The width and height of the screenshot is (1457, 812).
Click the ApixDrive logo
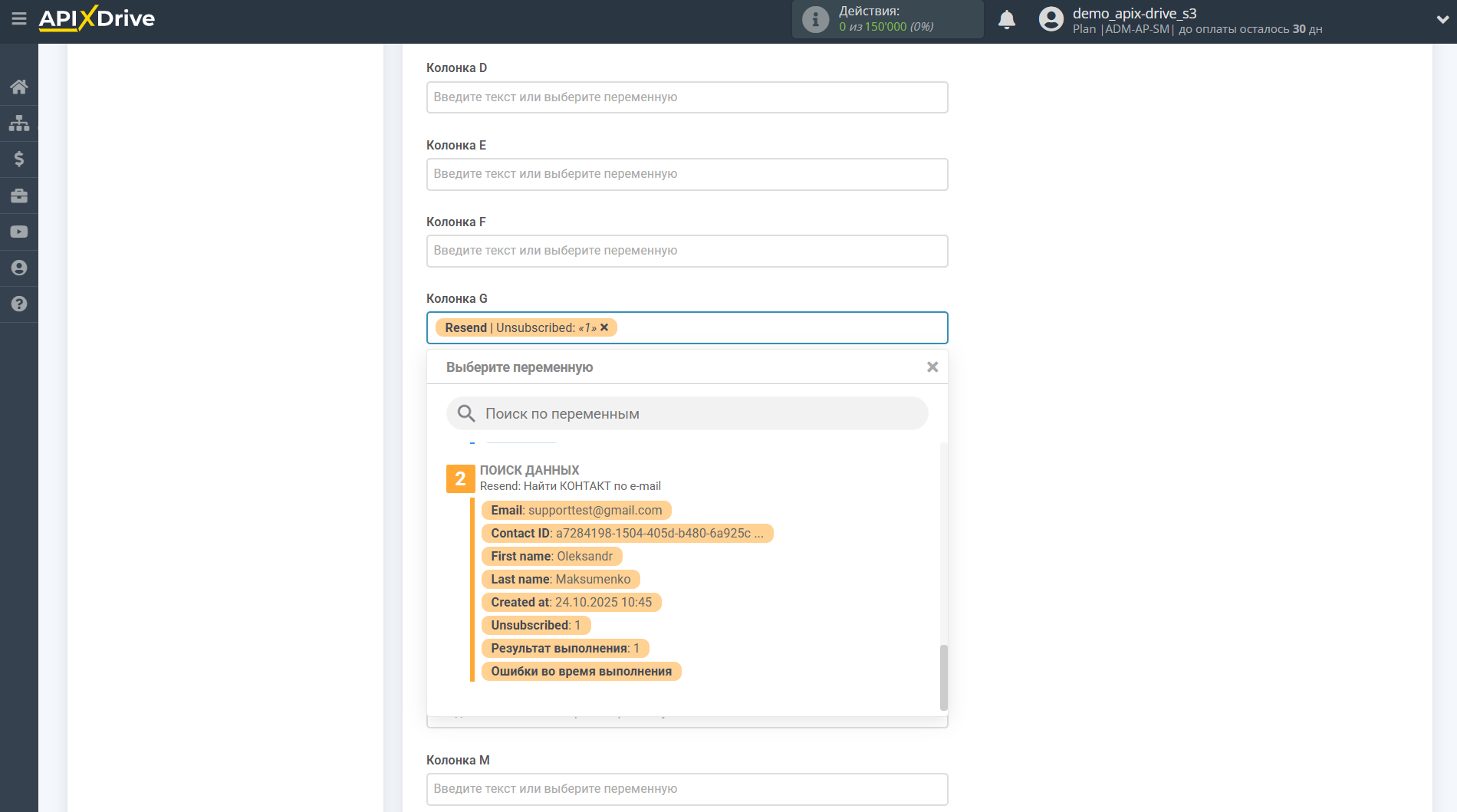[x=97, y=19]
